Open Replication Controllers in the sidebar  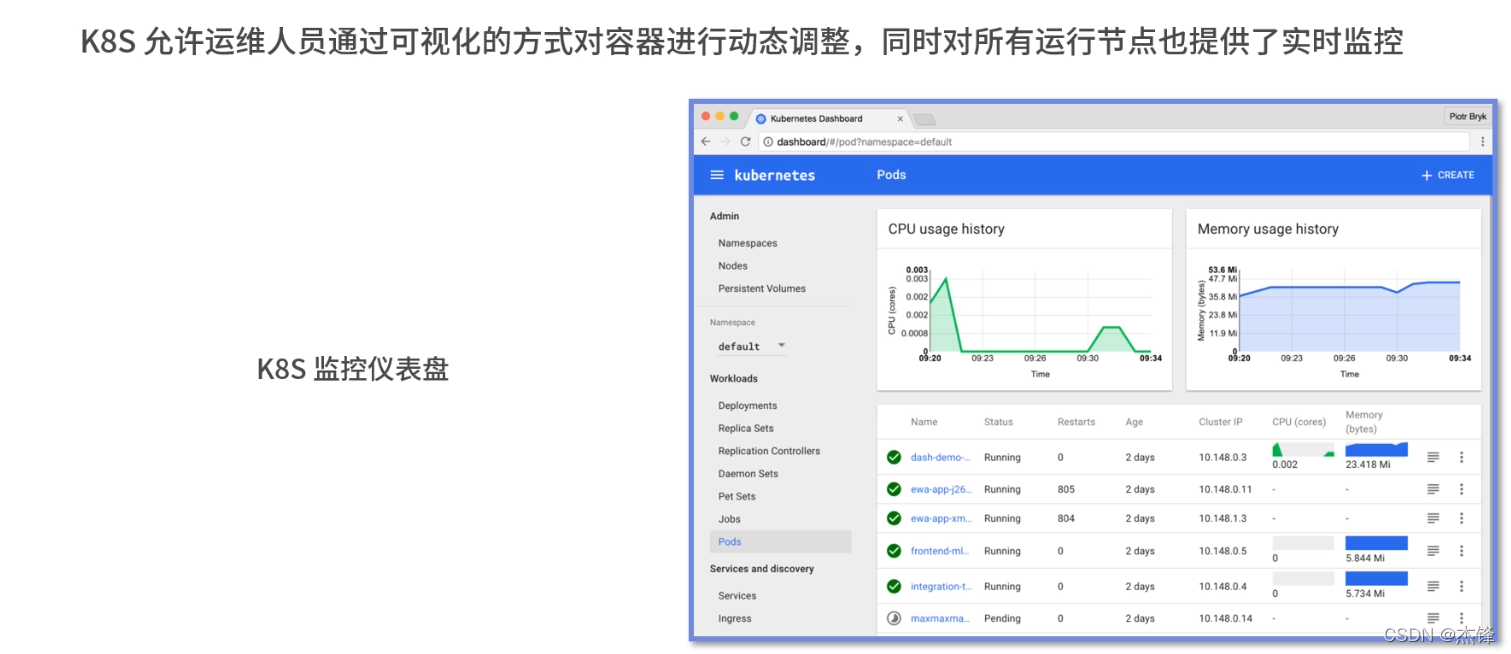(768, 451)
